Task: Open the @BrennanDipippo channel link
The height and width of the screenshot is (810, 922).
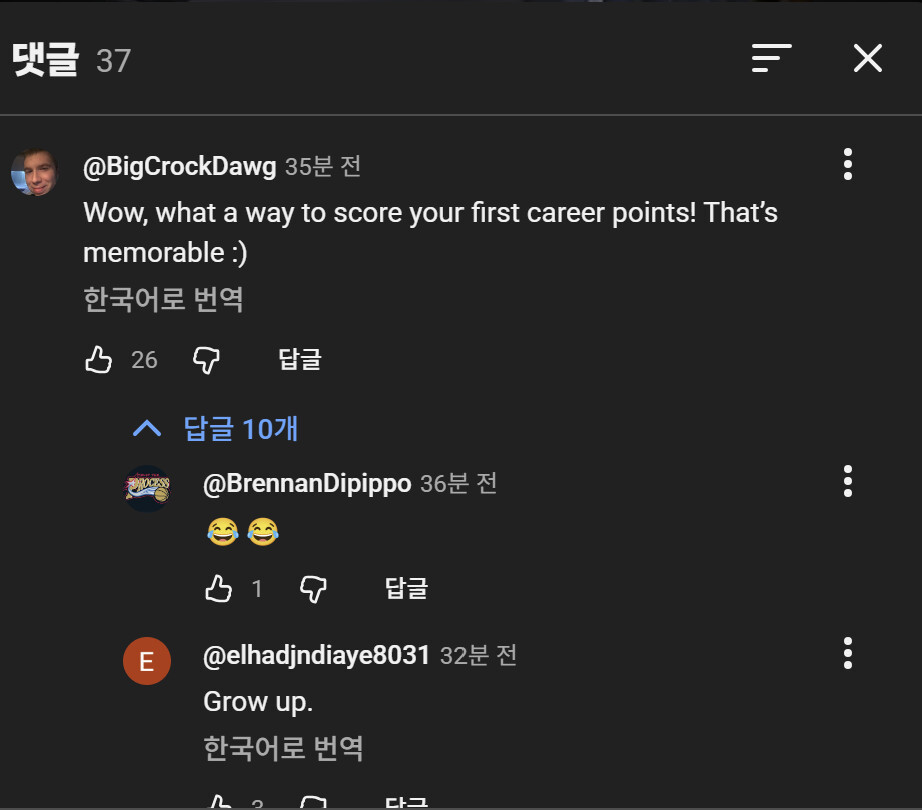Action: tap(307, 484)
